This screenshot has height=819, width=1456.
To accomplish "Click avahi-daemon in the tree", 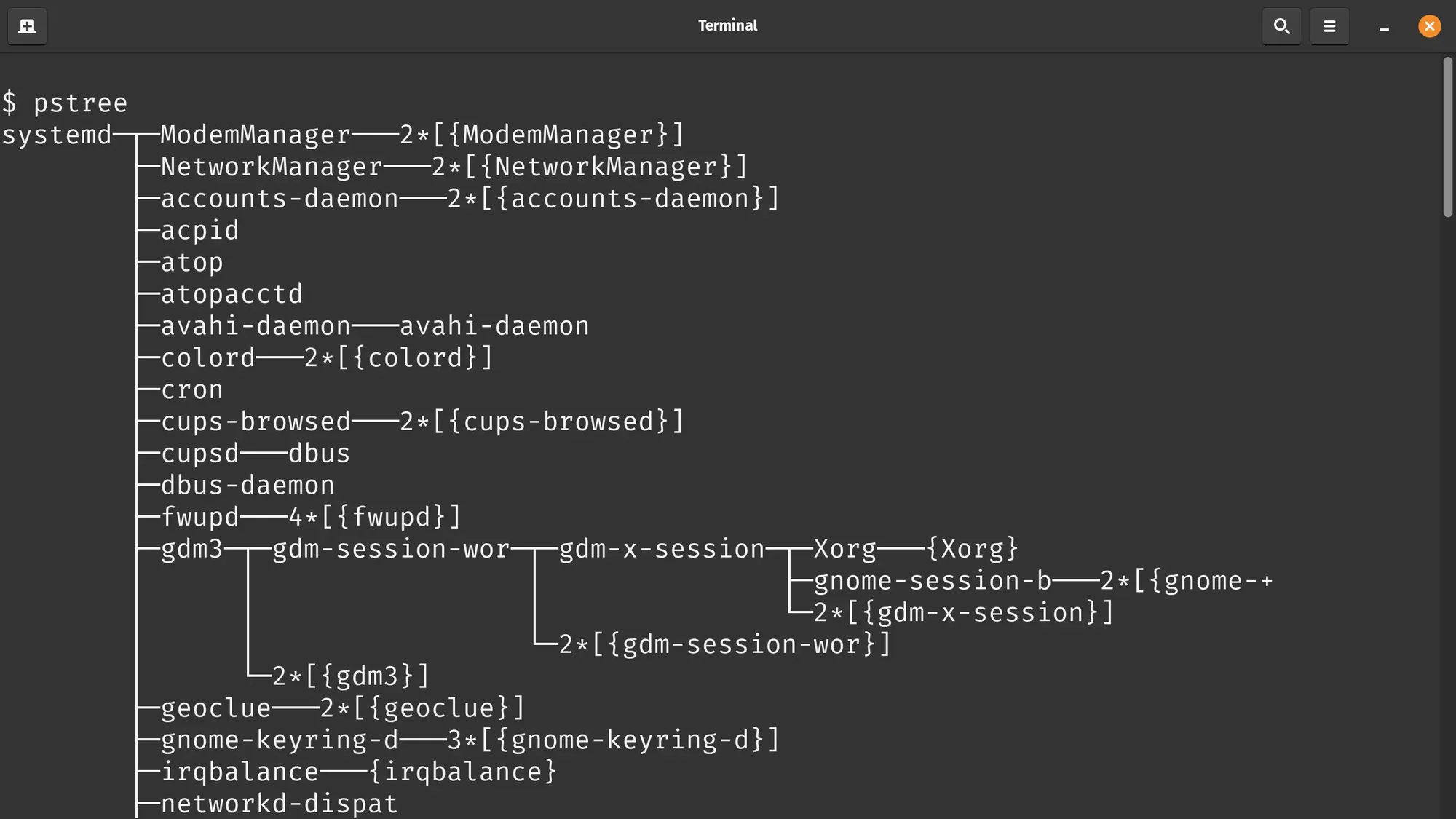I will pyautogui.click(x=255, y=325).
